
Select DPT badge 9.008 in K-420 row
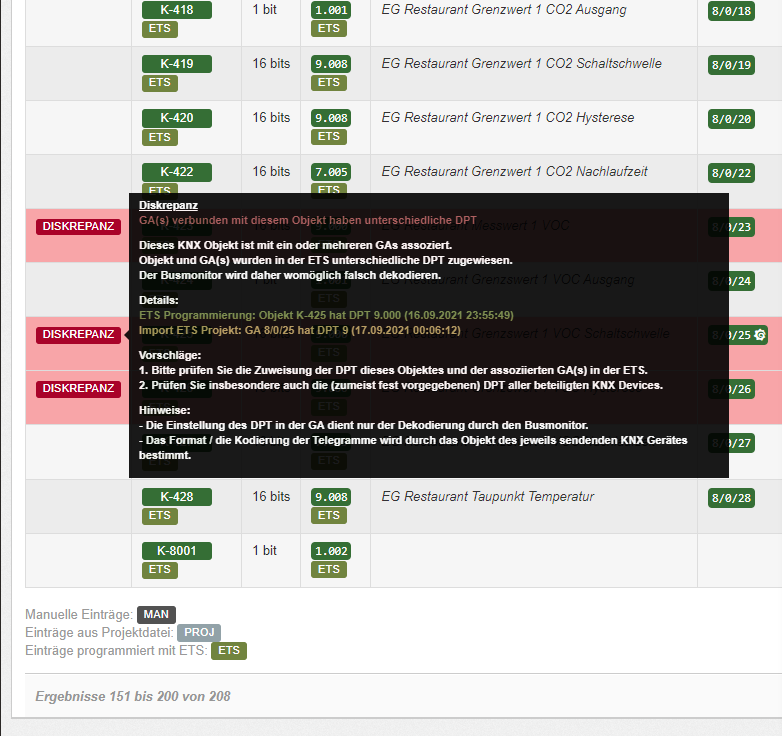coord(331,118)
